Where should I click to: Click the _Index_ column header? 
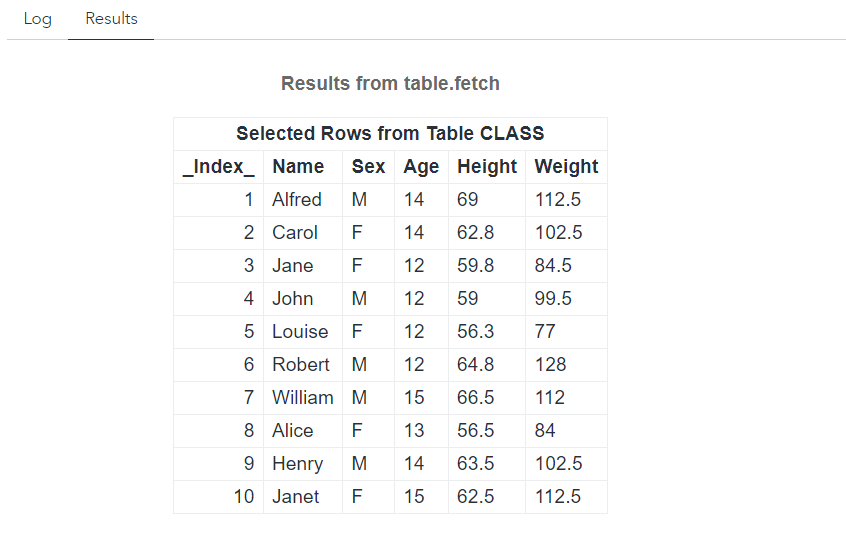[218, 167]
